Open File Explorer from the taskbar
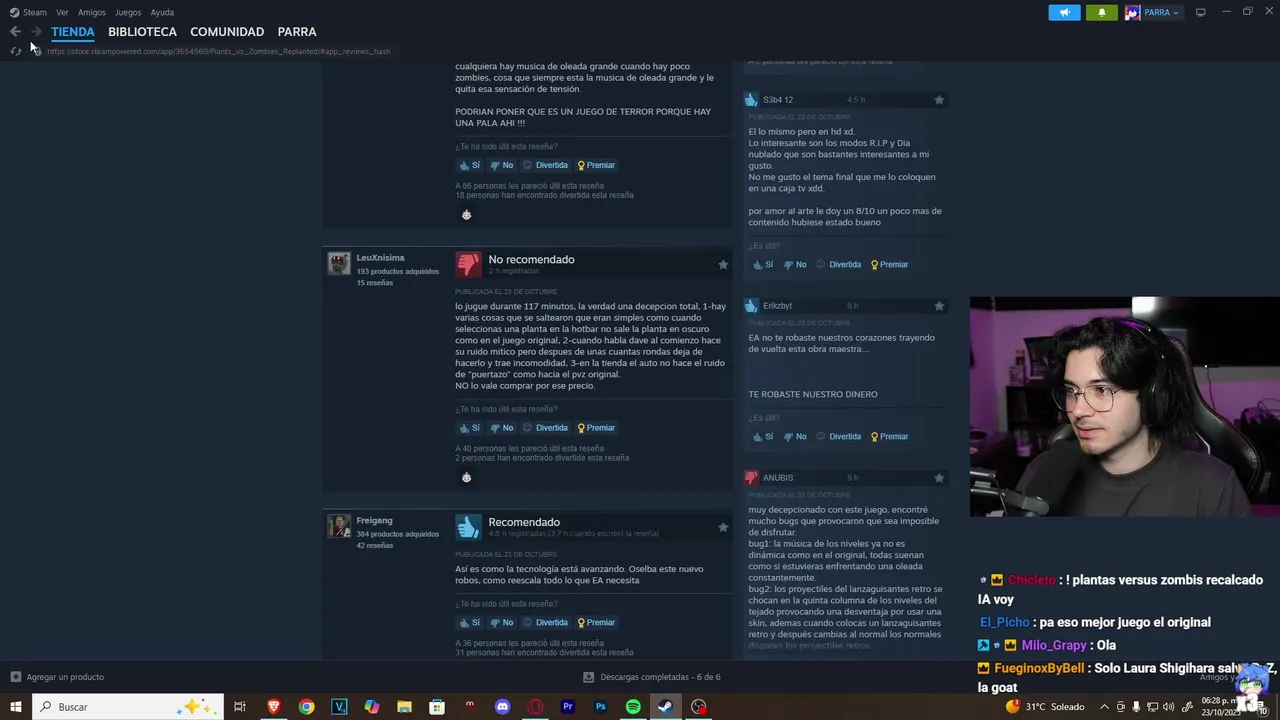The width and height of the screenshot is (1280, 720). pyautogui.click(x=404, y=707)
